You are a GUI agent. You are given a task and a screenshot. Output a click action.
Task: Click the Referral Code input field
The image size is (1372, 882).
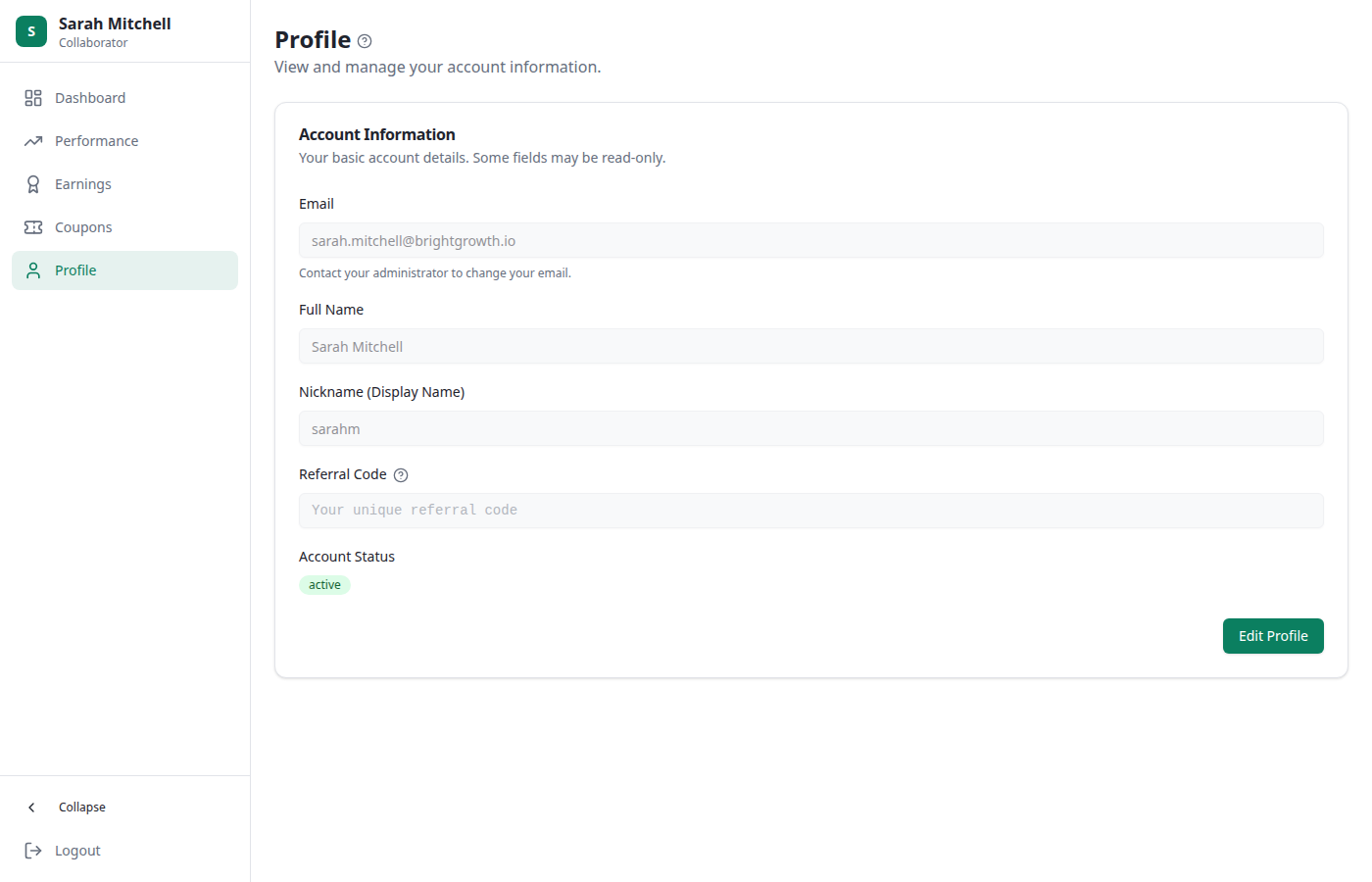(x=810, y=510)
